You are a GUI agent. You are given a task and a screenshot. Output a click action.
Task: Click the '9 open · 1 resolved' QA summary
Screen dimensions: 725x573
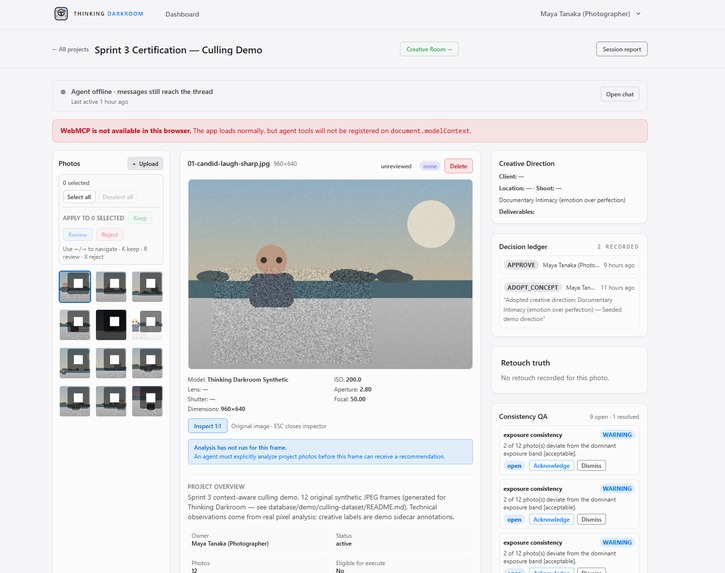tap(614, 417)
